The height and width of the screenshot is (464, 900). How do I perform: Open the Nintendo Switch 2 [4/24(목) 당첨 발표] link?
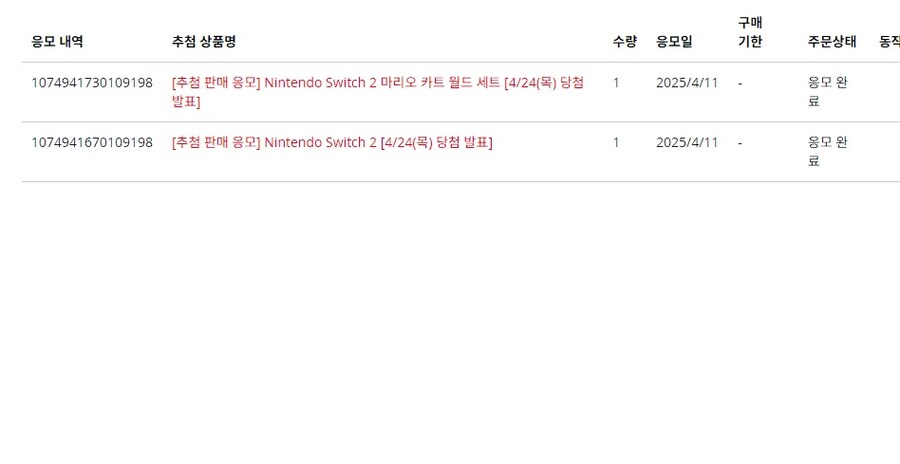tap(332, 143)
